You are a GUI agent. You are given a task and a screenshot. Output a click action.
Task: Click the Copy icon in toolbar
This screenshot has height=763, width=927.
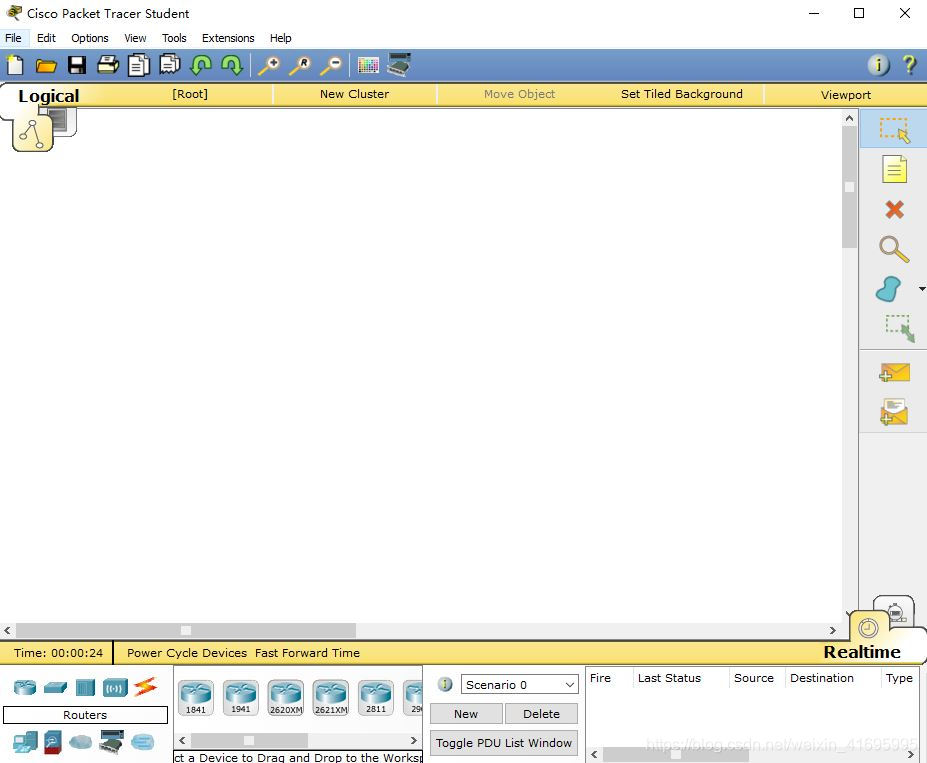click(x=139, y=65)
